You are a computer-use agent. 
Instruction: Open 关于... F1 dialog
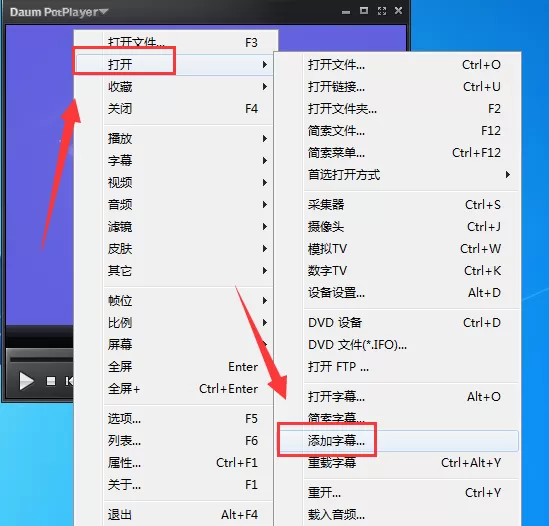coord(174,485)
